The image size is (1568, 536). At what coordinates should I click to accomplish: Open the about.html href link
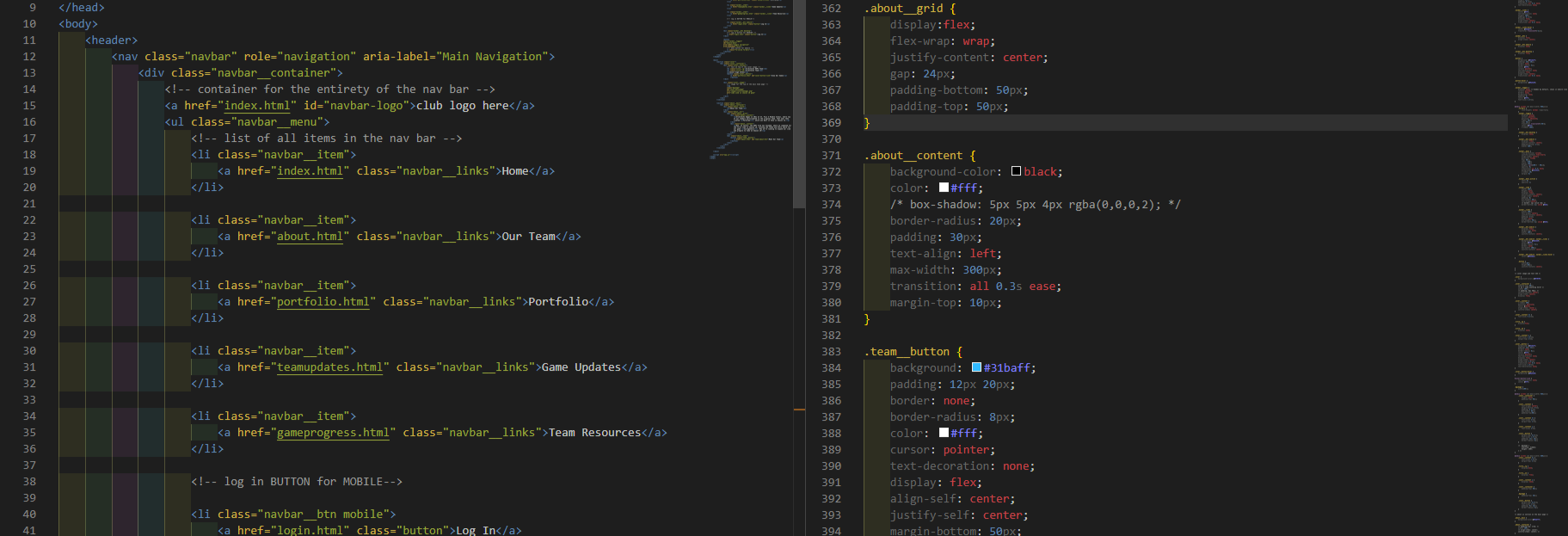[x=311, y=237]
